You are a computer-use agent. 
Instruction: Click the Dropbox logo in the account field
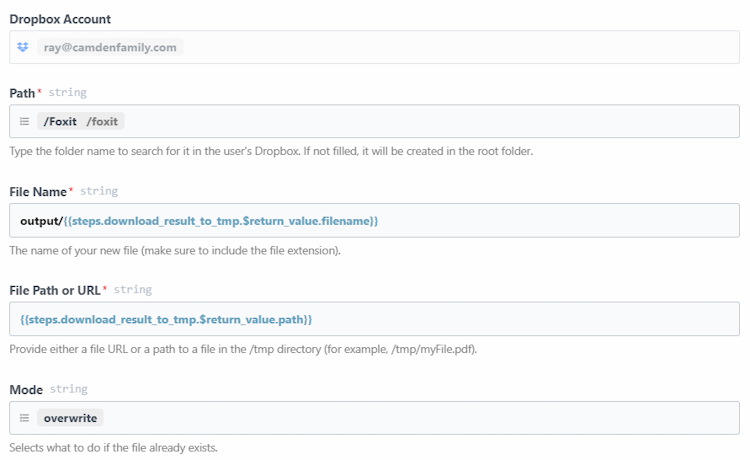tap(23, 47)
